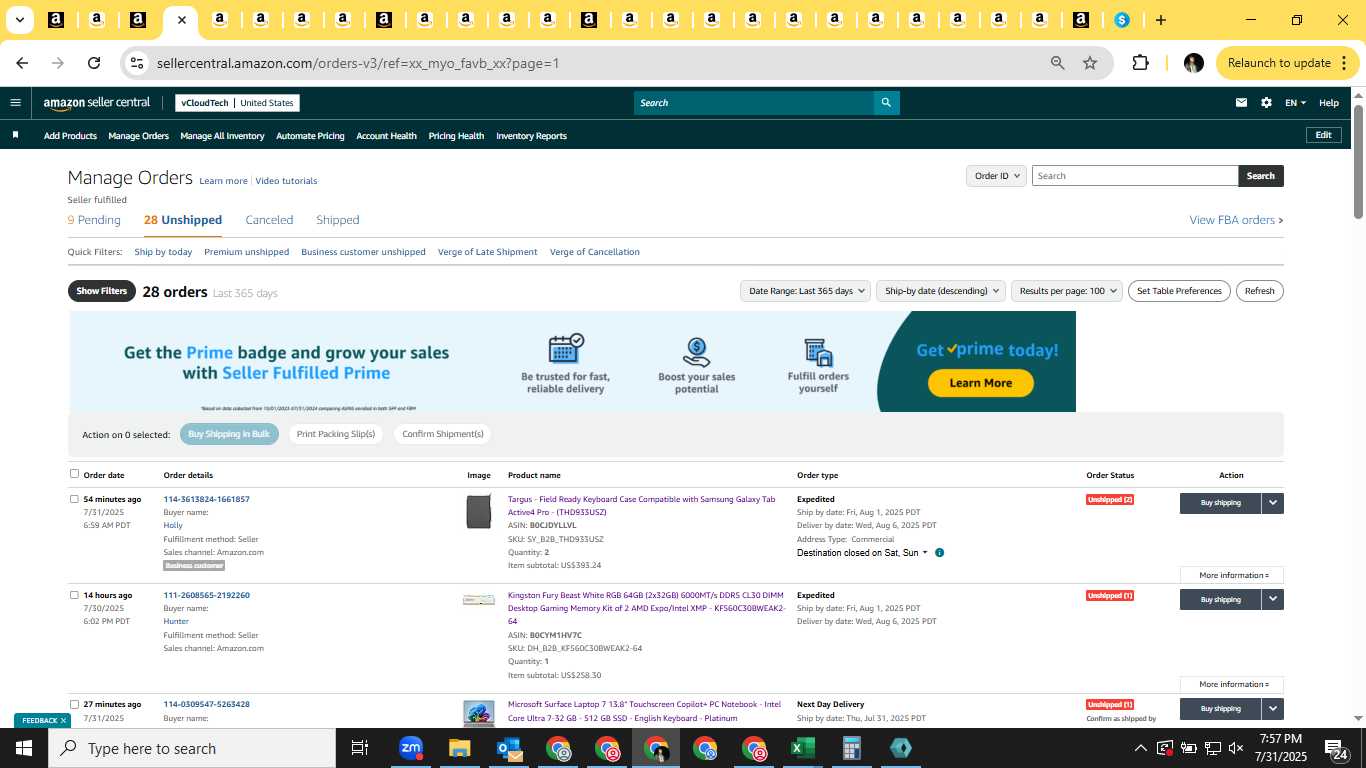The height and width of the screenshot is (768, 1366).
Task: Click the Refresh button
Action: 1259,291
